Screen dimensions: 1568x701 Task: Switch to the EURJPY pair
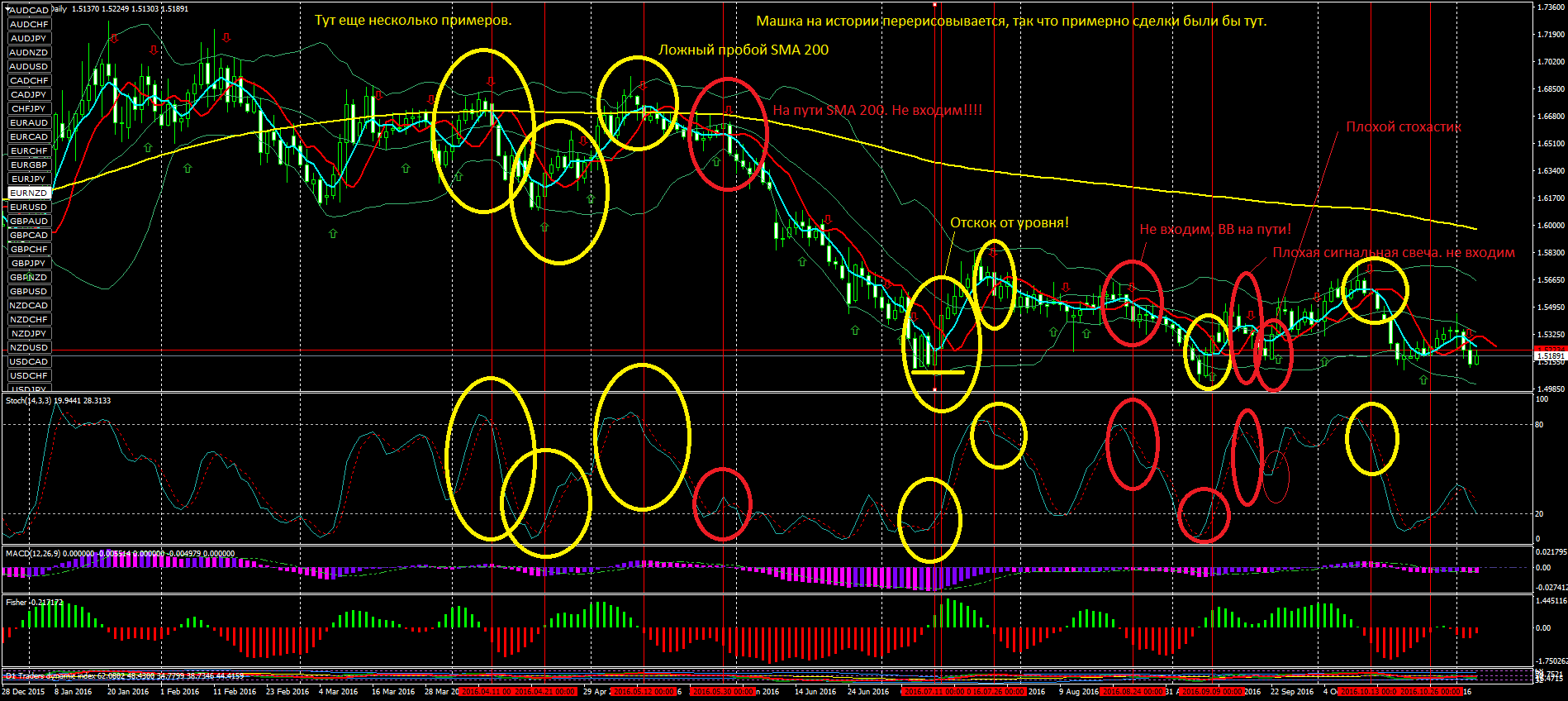click(x=29, y=179)
